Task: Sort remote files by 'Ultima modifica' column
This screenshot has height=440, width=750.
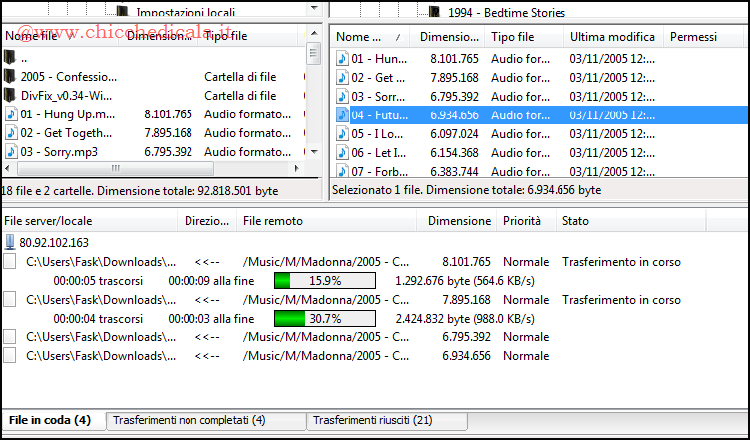Action: (x=611, y=37)
